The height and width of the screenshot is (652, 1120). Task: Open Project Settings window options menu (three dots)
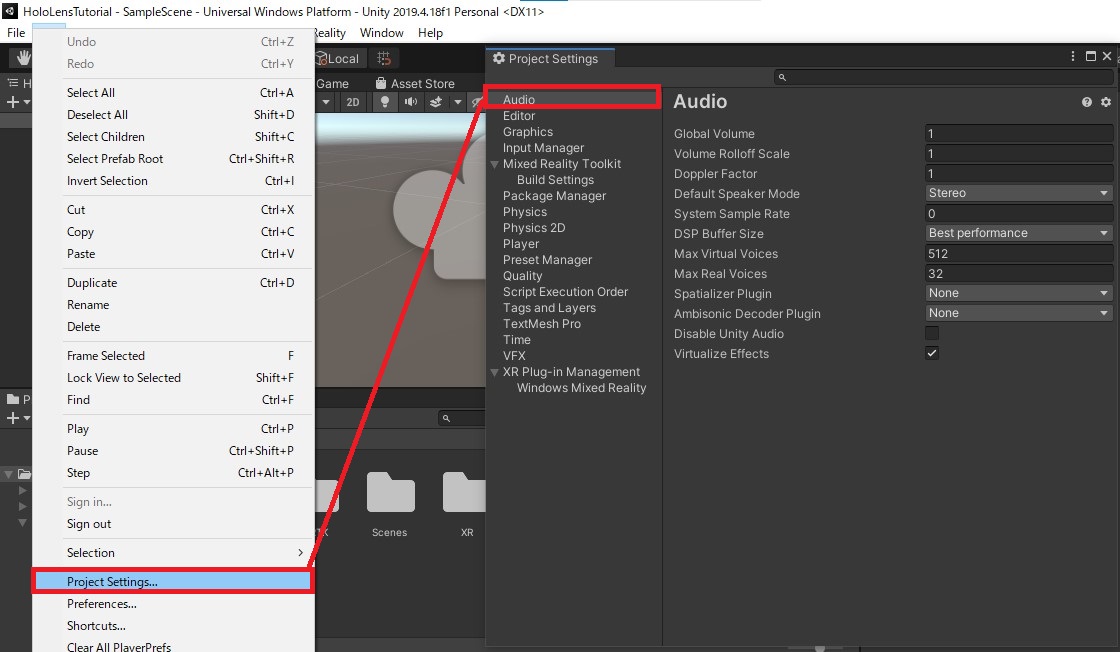pyautogui.click(x=1072, y=56)
